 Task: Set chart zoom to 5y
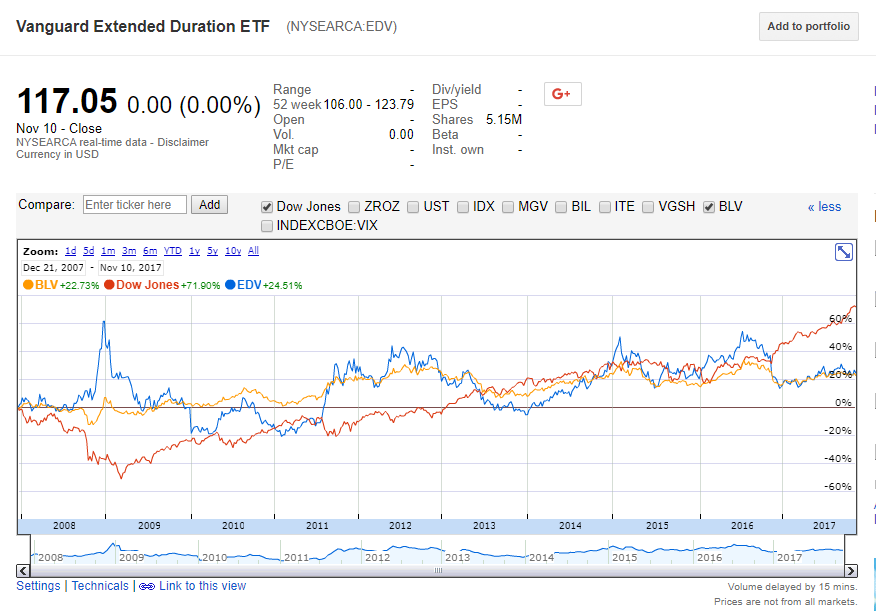point(212,251)
